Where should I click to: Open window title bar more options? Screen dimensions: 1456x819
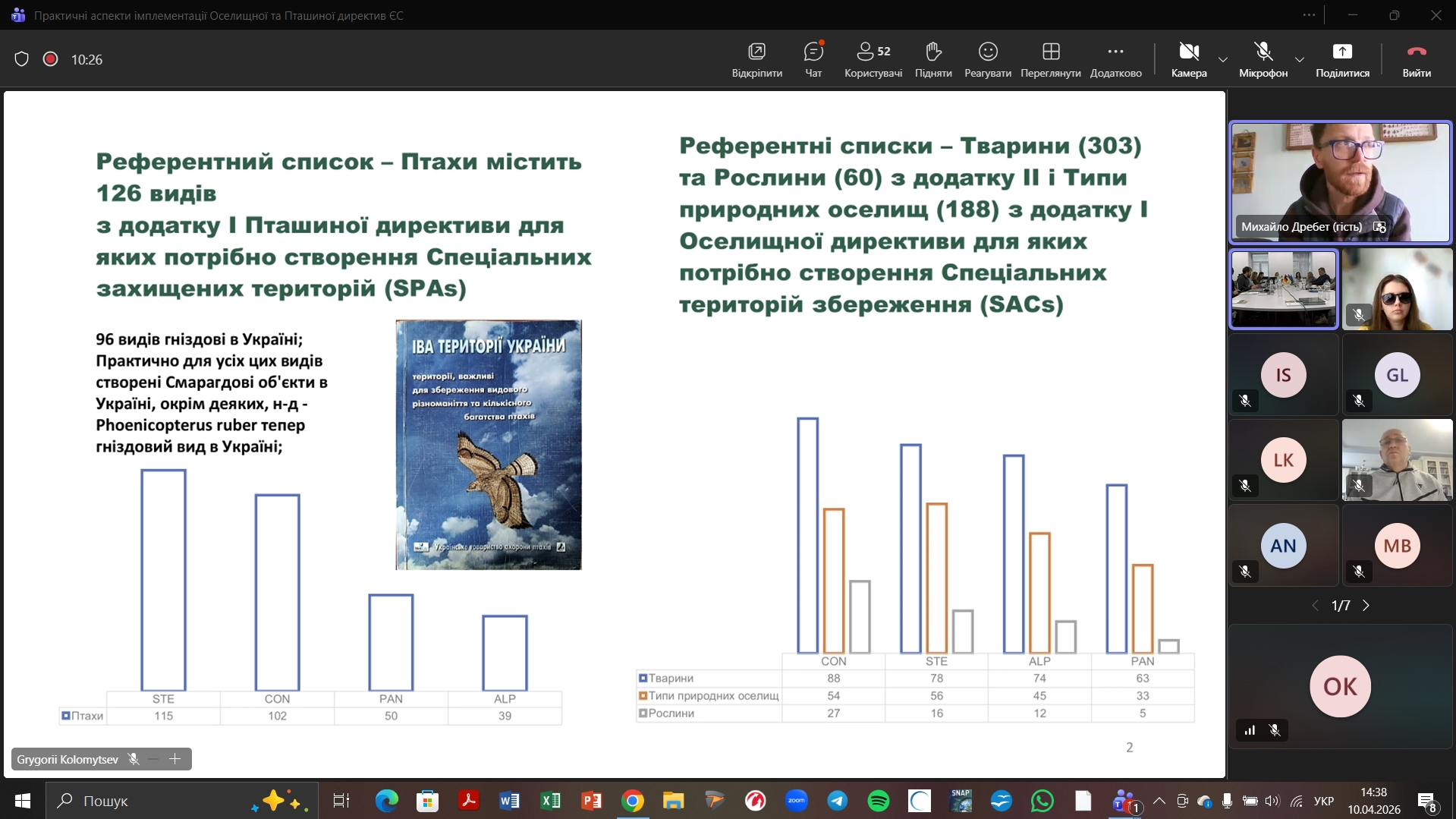pos(1309,15)
